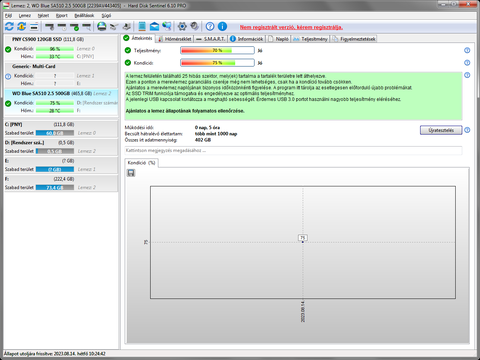Click the D: free space bar

coord(55,151)
